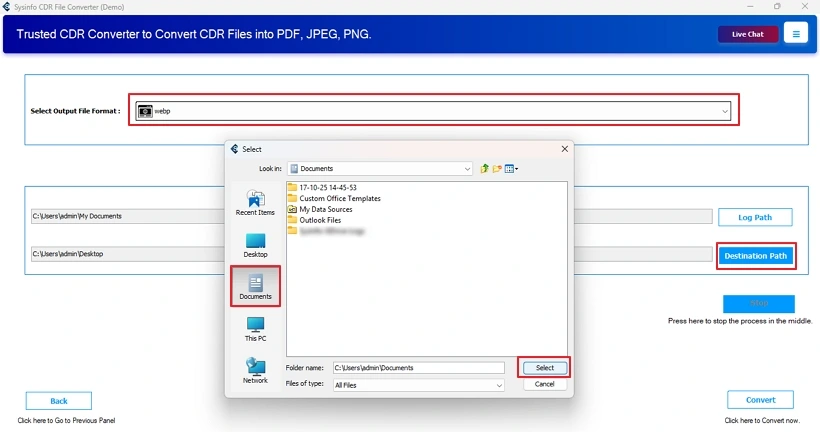Screen dimensions: 820x432
Task: Select the 17-10-25 14-45-53 folder
Action: pyautogui.click(x=322, y=187)
